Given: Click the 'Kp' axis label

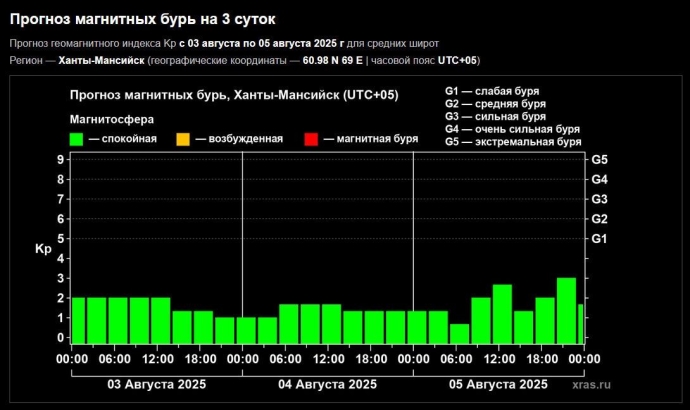Looking at the screenshot, I should [x=43, y=249].
